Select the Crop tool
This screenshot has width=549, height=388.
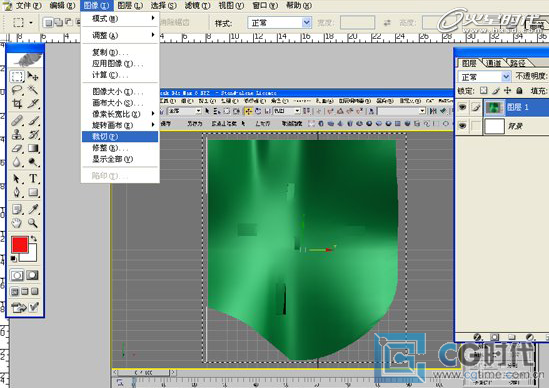click(x=17, y=104)
